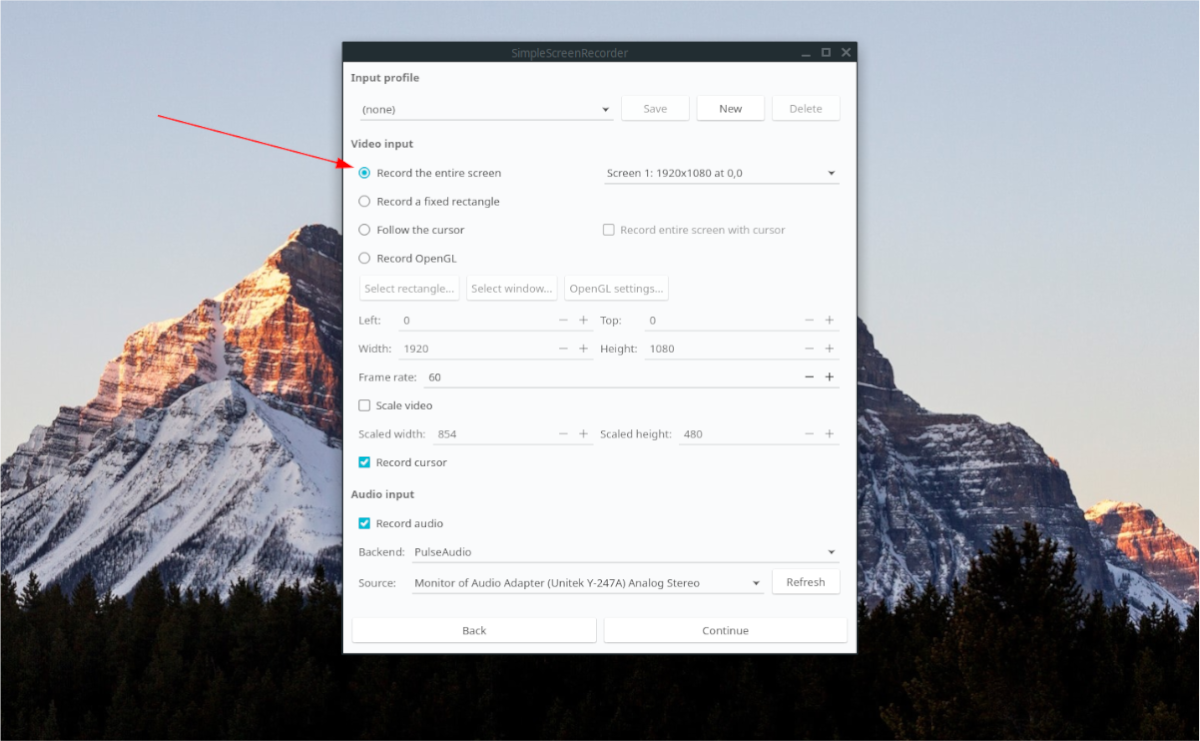The height and width of the screenshot is (741, 1200).
Task: Decrease the Left value with minus
Action: (x=563, y=320)
